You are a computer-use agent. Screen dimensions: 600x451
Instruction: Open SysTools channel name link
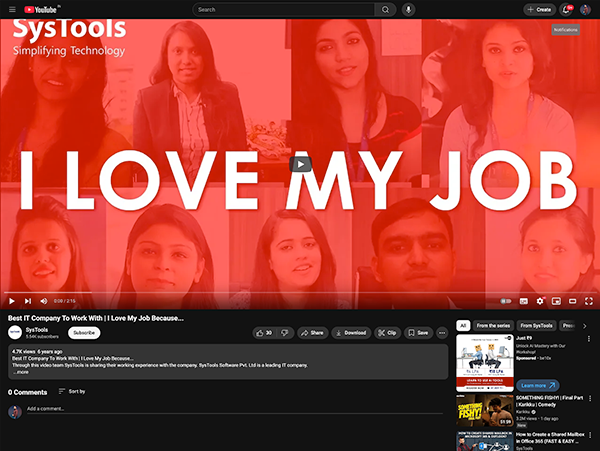tap(37, 330)
